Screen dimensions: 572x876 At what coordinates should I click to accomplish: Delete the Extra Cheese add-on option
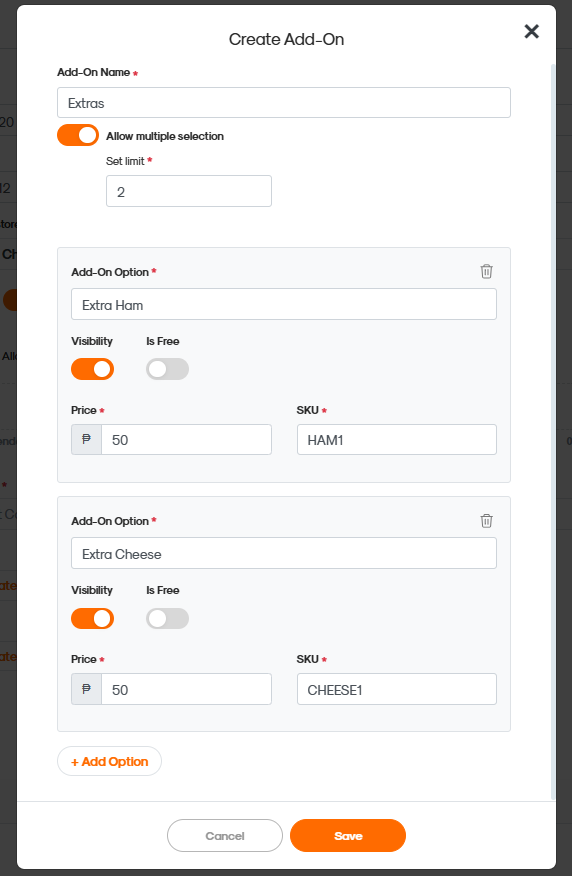click(487, 521)
